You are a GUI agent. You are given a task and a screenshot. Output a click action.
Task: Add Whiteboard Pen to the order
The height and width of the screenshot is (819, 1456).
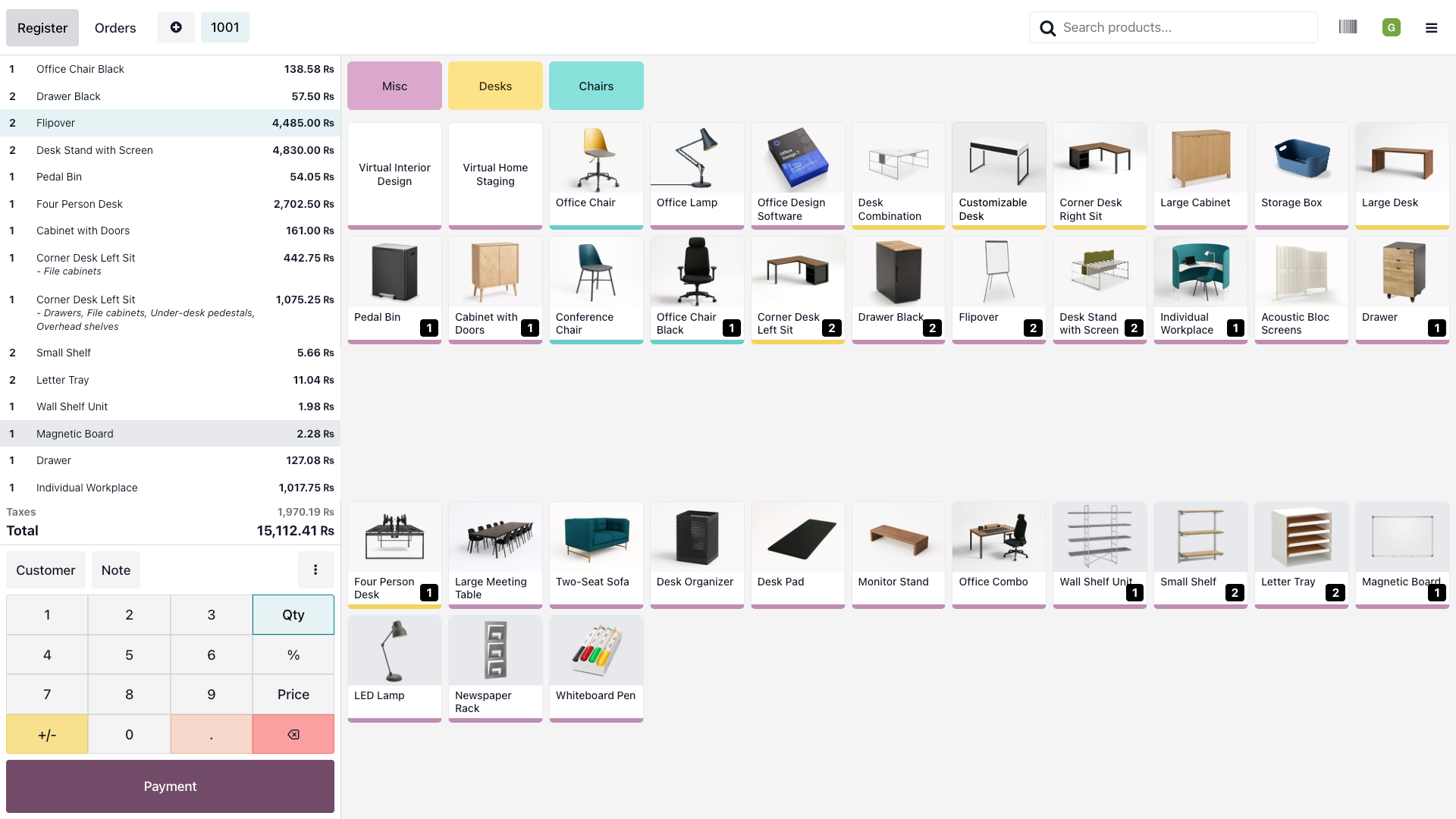(x=596, y=668)
